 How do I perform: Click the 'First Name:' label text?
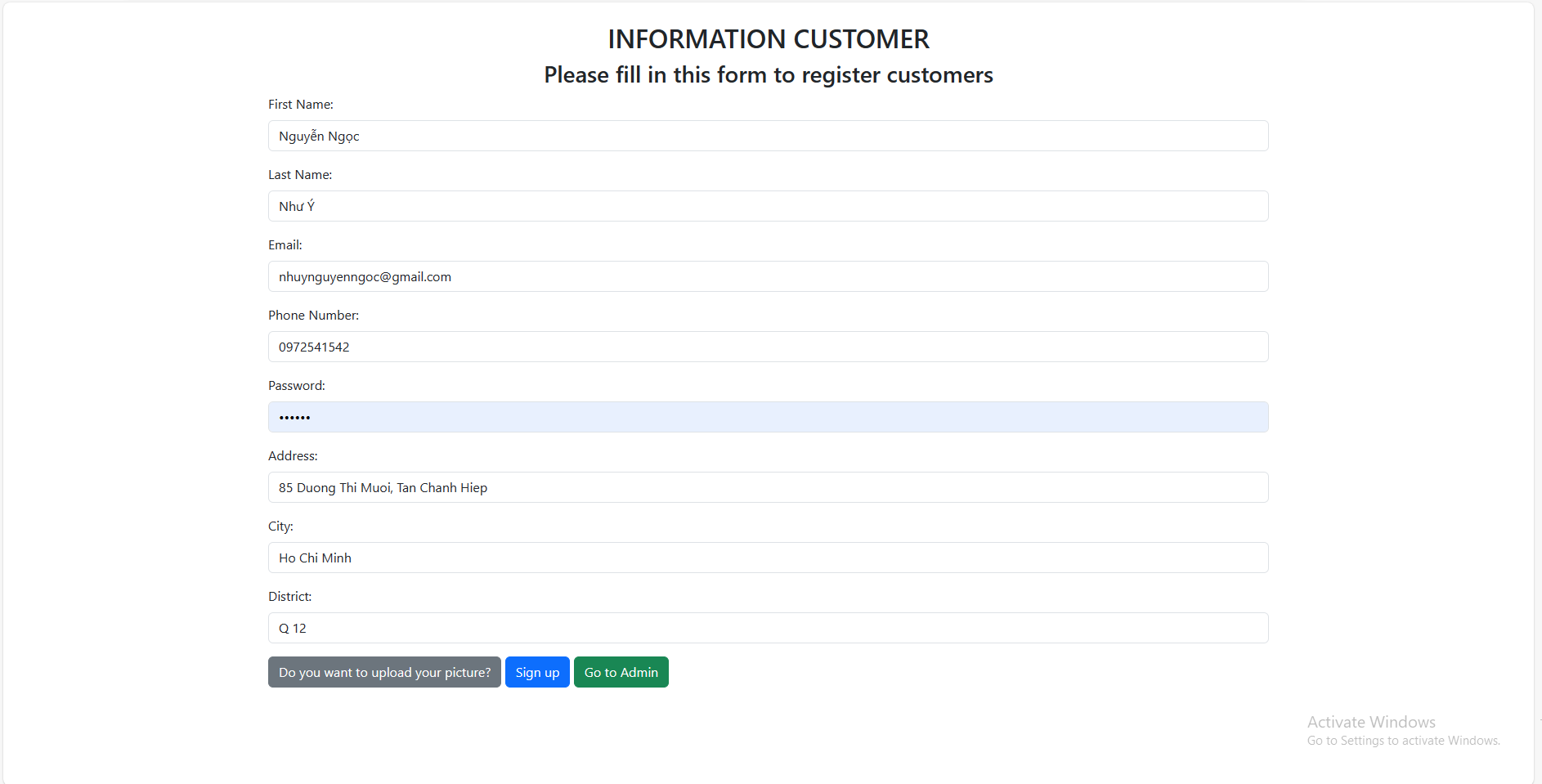click(300, 105)
